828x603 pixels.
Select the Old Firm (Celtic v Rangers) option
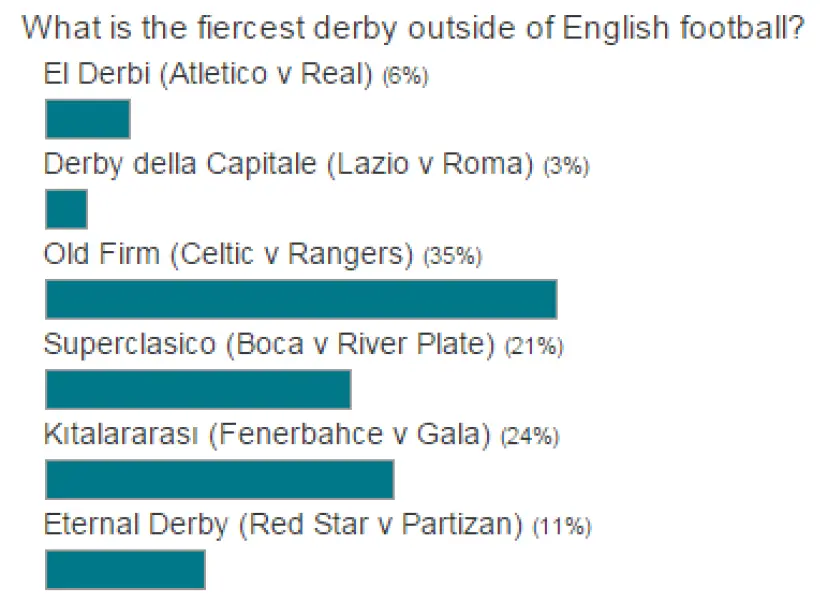pyautogui.click(x=228, y=255)
